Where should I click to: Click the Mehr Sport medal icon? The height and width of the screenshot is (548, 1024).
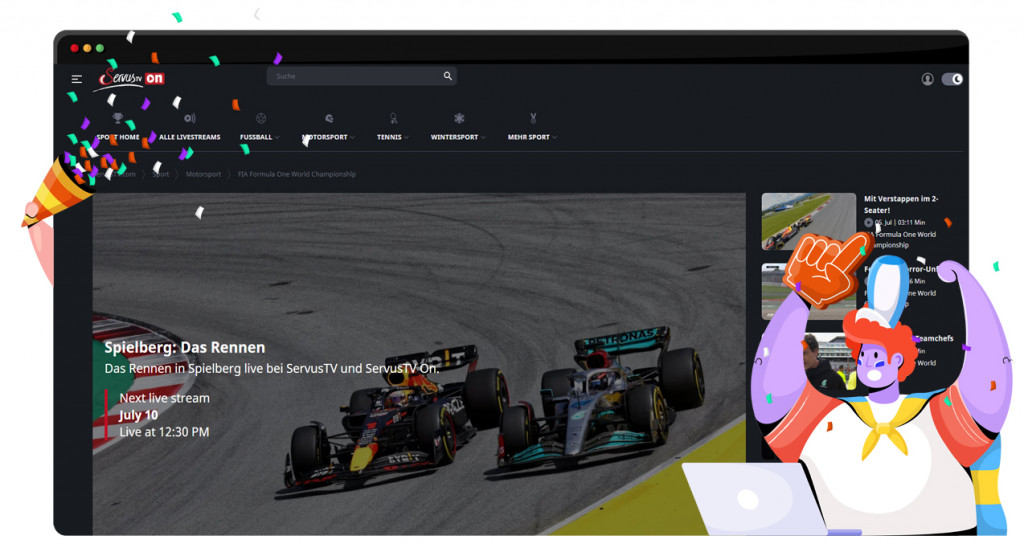click(x=533, y=118)
